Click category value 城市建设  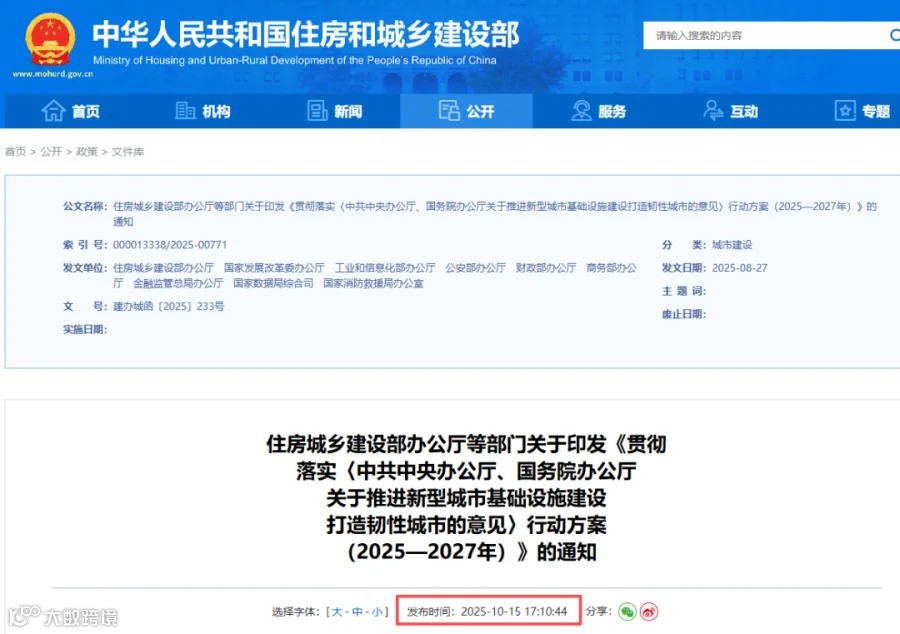[732, 245]
